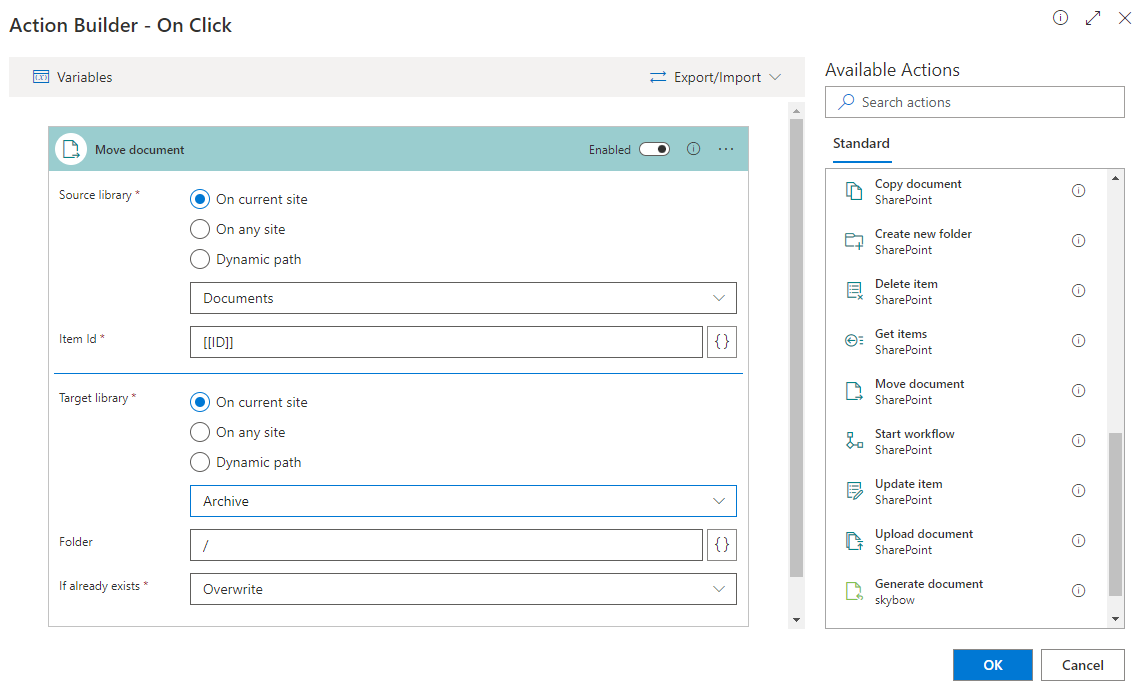Click the canvas scroll down arrow
This screenshot has width=1140, height=690.
(x=796, y=619)
